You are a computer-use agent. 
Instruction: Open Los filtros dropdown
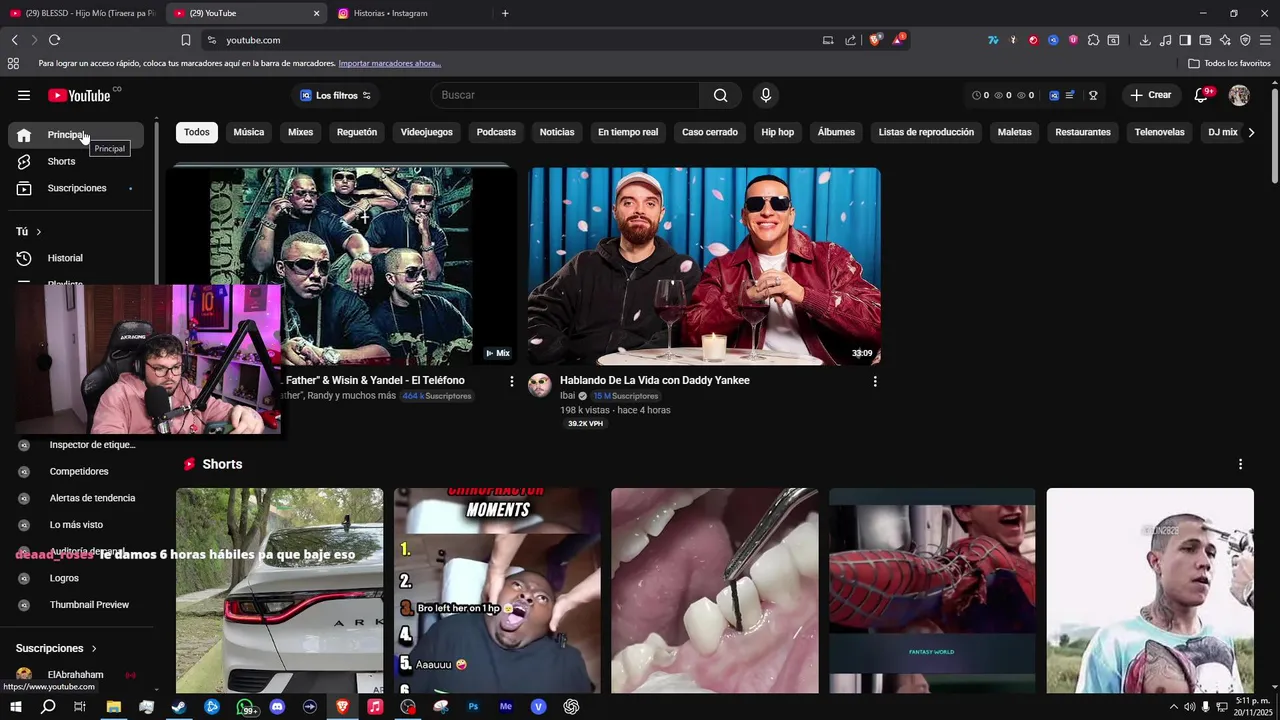336,95
